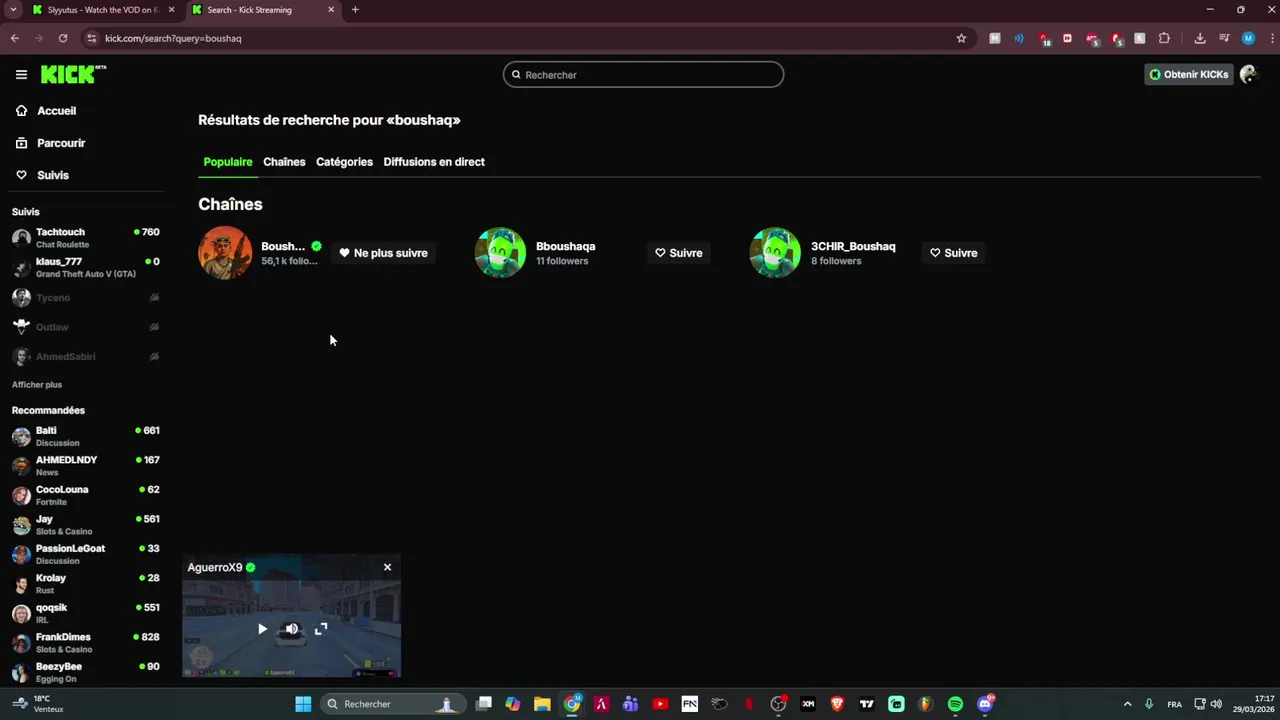Open Discord from the taskbar
Screen dimensions: 1280x720
(x=985, y=704)
